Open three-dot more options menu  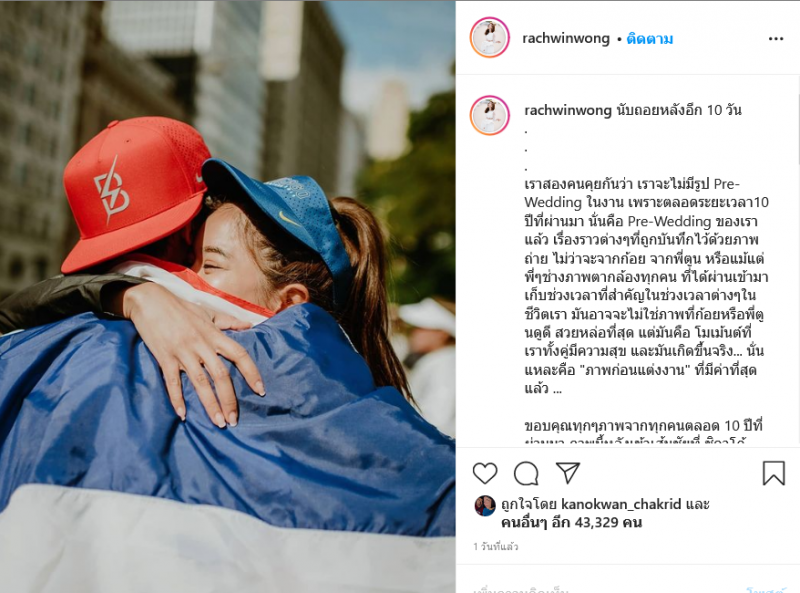point(776,39)
